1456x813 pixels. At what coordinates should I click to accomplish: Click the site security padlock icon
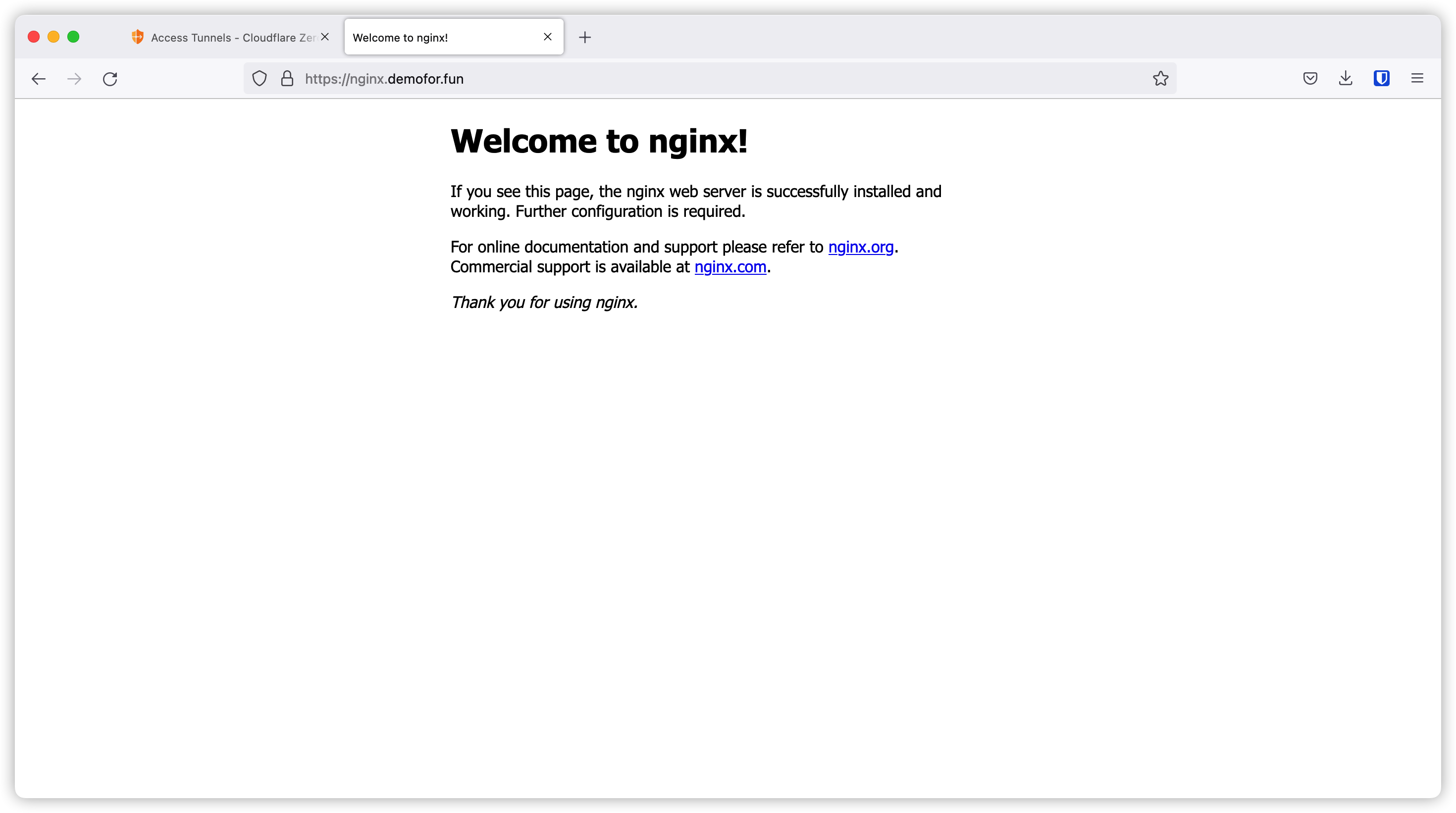[287, 79]
